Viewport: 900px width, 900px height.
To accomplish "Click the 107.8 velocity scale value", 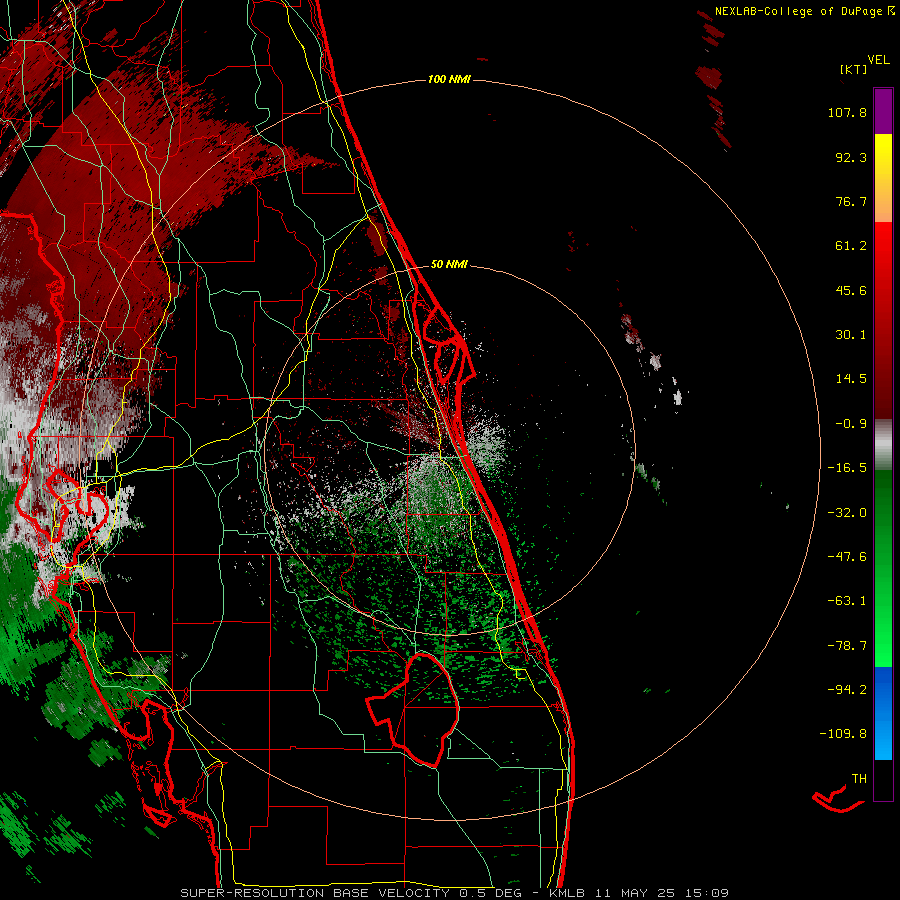I will (847, 112).
